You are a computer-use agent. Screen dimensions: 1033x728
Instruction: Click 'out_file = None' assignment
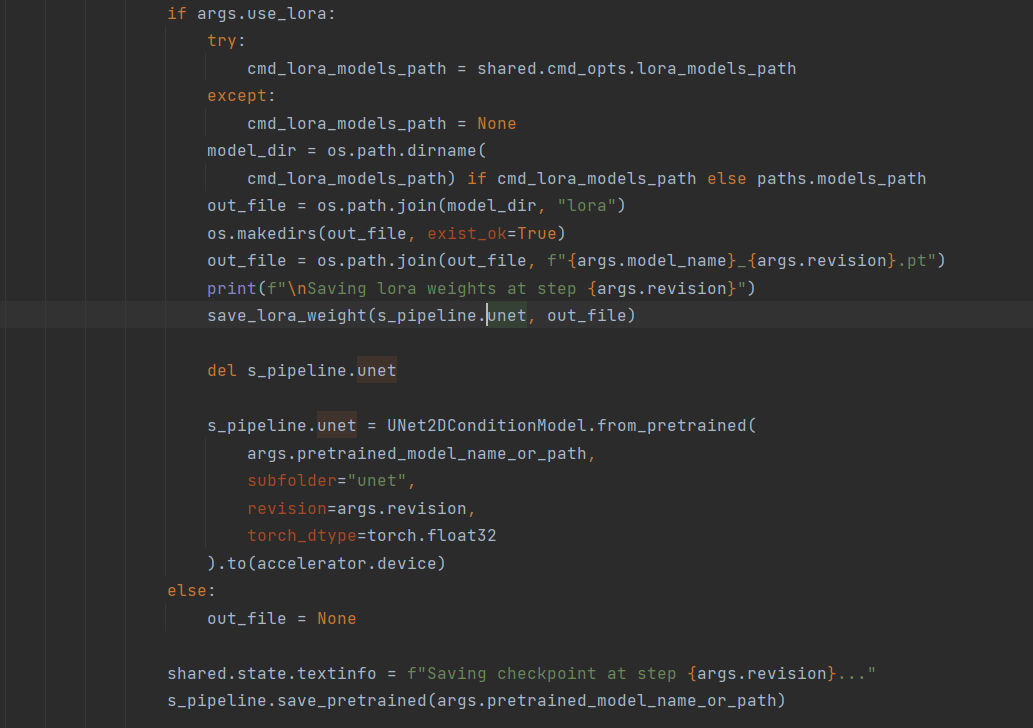(281, 619)
